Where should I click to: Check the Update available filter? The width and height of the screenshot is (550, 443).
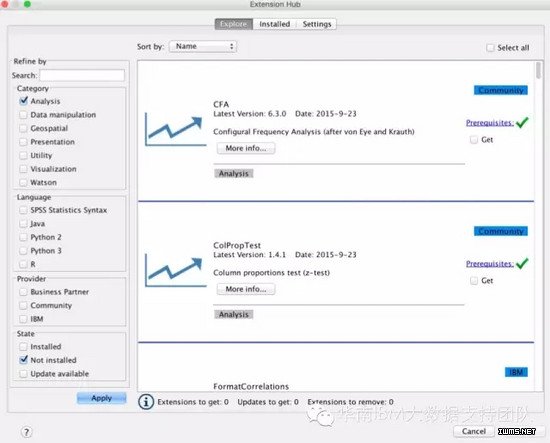[x=23, y=374]
